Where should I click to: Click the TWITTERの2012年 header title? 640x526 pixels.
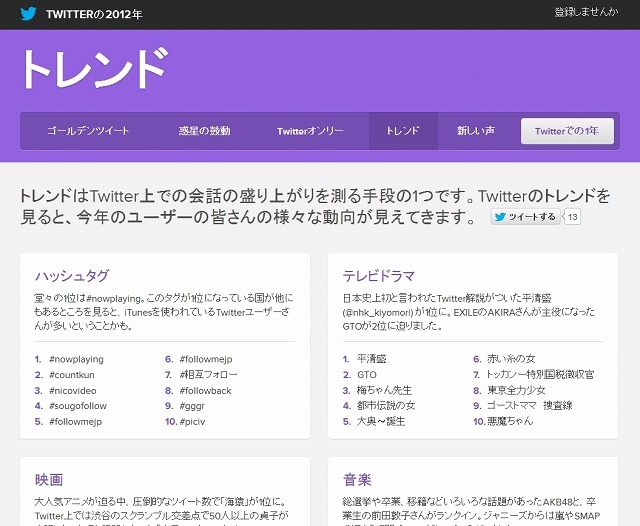pos(94,14)
